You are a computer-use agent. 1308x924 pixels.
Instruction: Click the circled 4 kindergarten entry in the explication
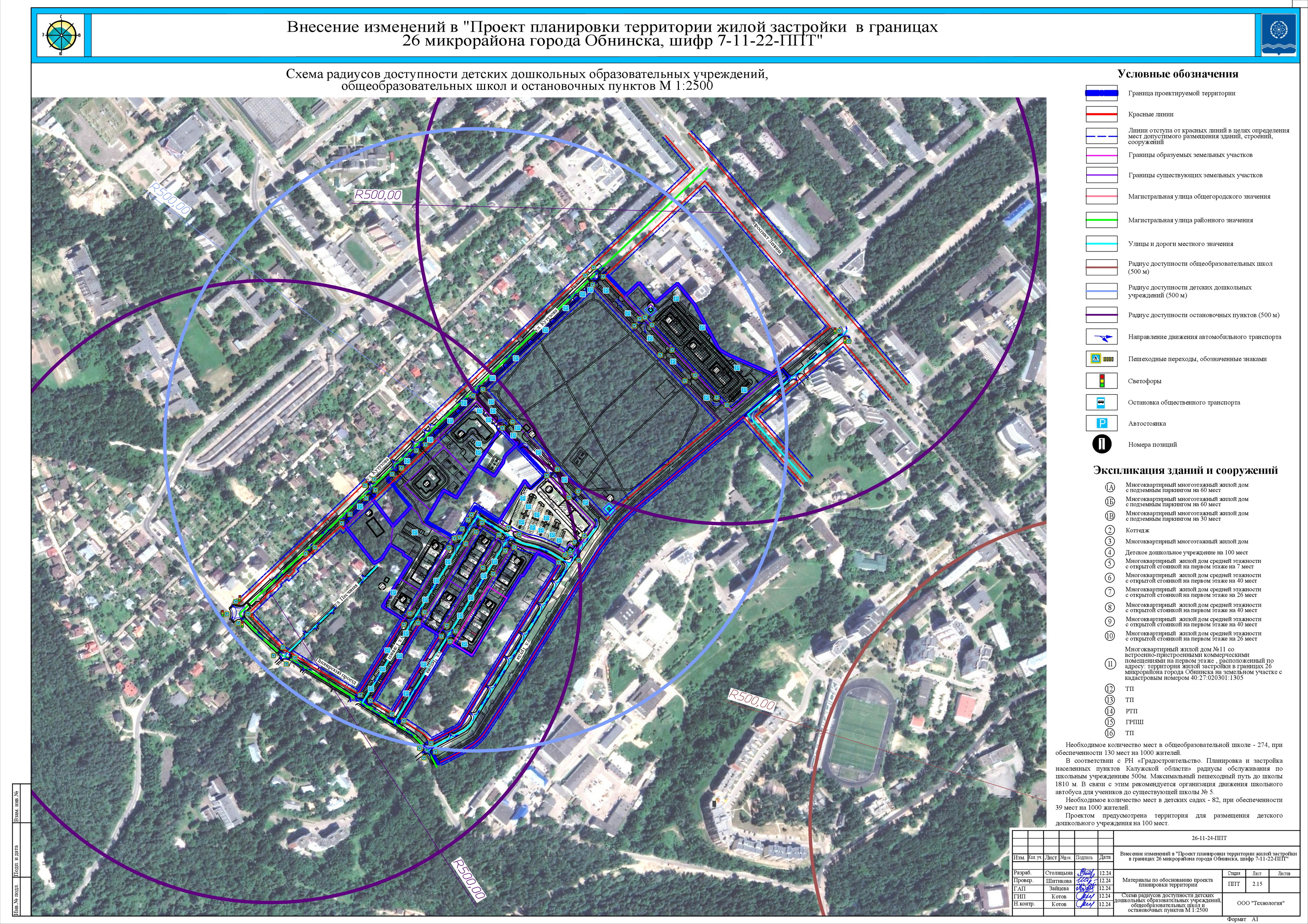tap(1110, 553)
